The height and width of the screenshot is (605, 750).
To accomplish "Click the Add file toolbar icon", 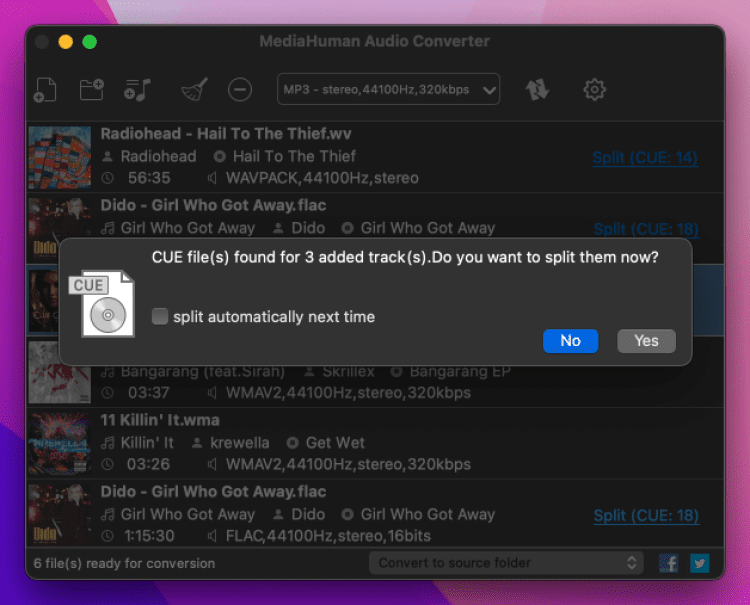I will [x=45, y=90].
